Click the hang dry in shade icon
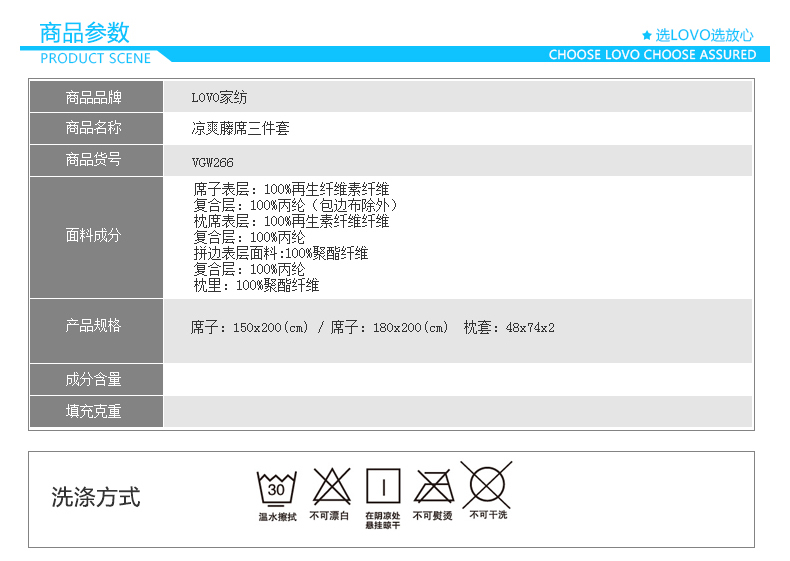Screen dimensions: 790x561 point(382,487)
